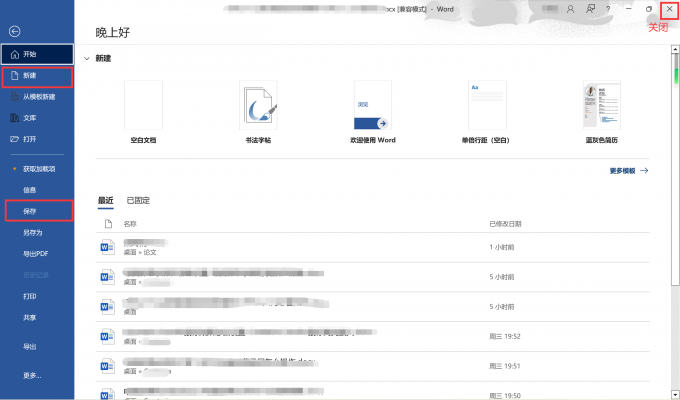680x400 pixels.
Task: Click 打开 in the sidebar
Action: click(37, 139)
